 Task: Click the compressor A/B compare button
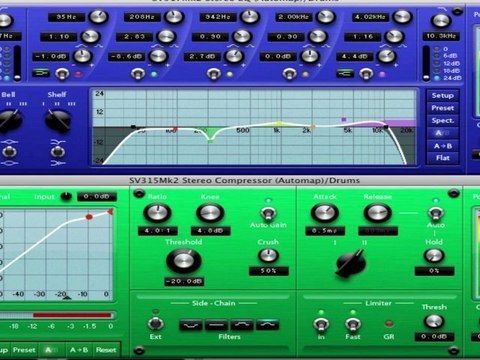coord(51,350)
